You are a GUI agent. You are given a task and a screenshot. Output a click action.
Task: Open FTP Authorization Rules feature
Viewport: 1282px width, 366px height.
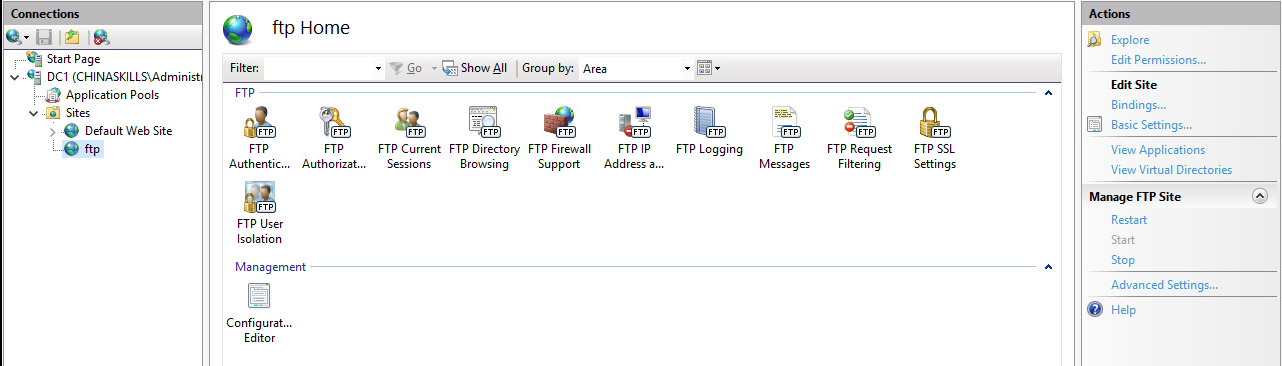coord(334,139)
